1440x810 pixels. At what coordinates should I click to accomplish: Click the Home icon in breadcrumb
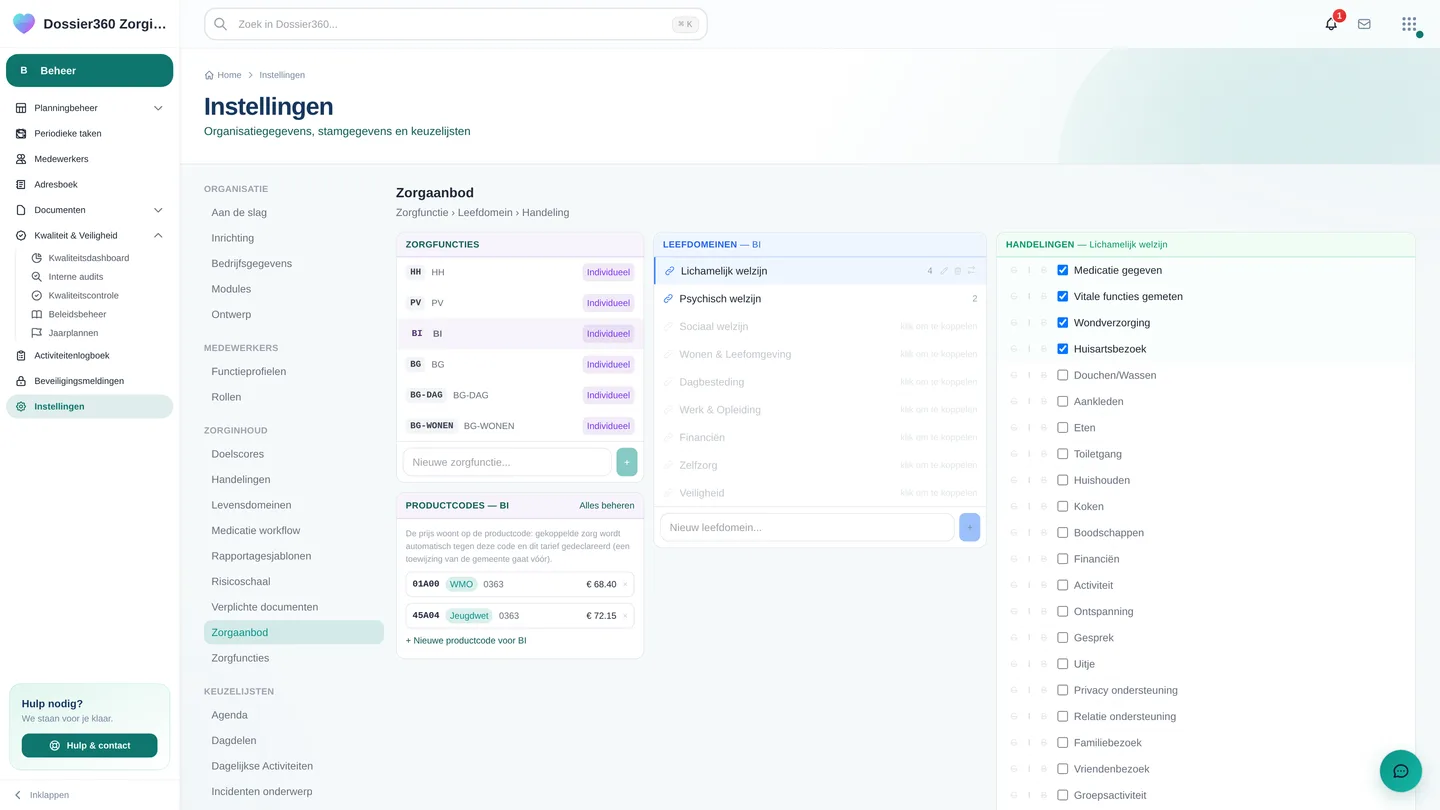(209, 75)
